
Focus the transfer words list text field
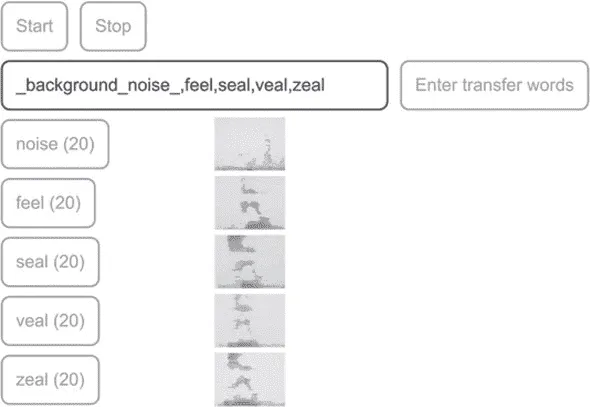click(x=195, y=85)
